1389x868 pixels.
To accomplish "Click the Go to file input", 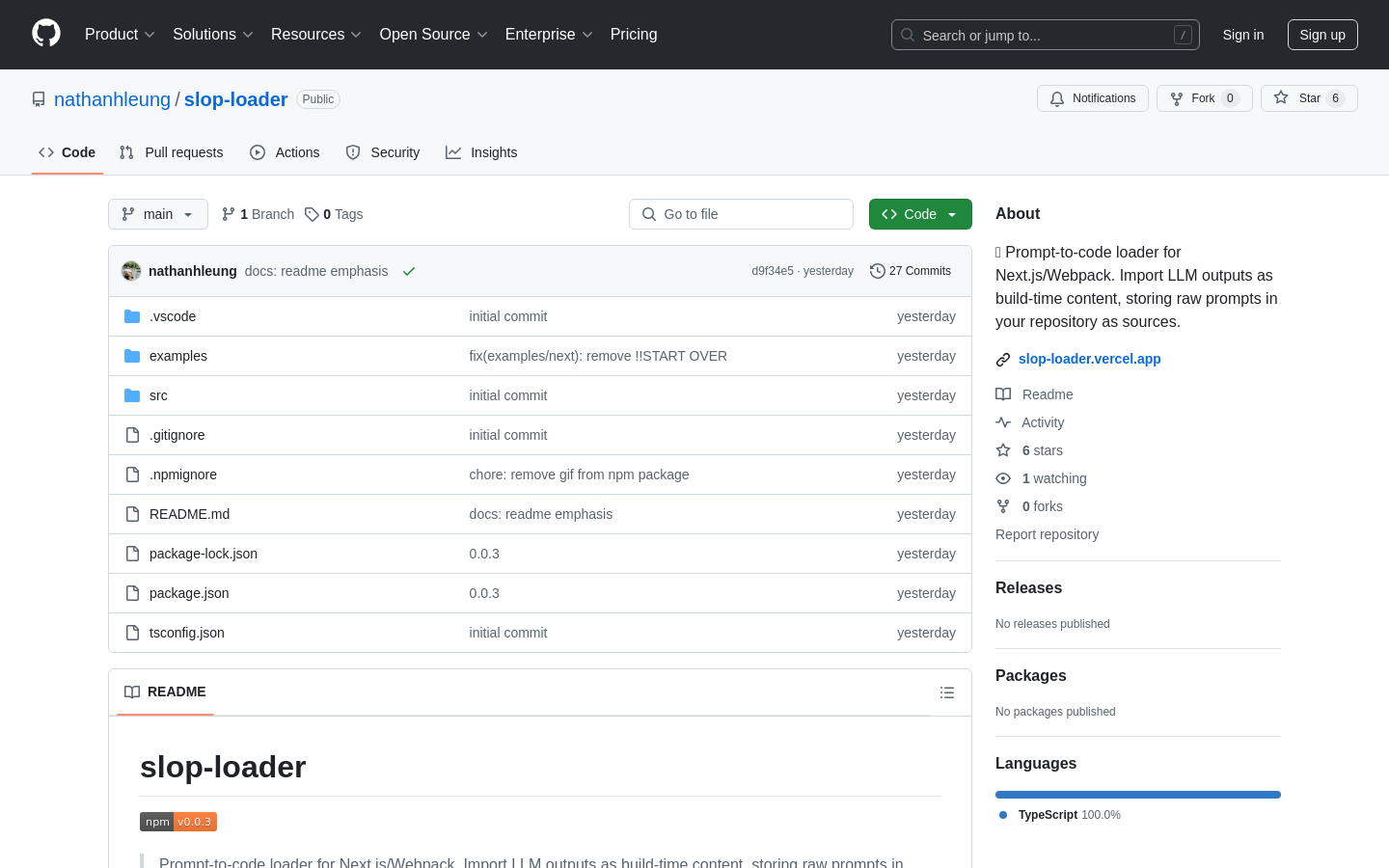I will point(741,214).
